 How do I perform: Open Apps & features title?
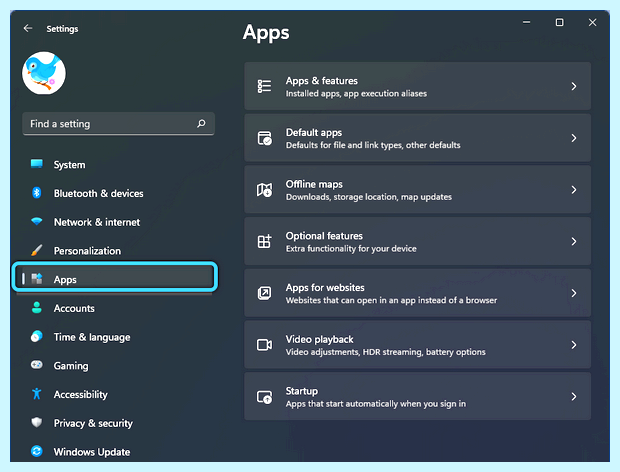[321, 81]
